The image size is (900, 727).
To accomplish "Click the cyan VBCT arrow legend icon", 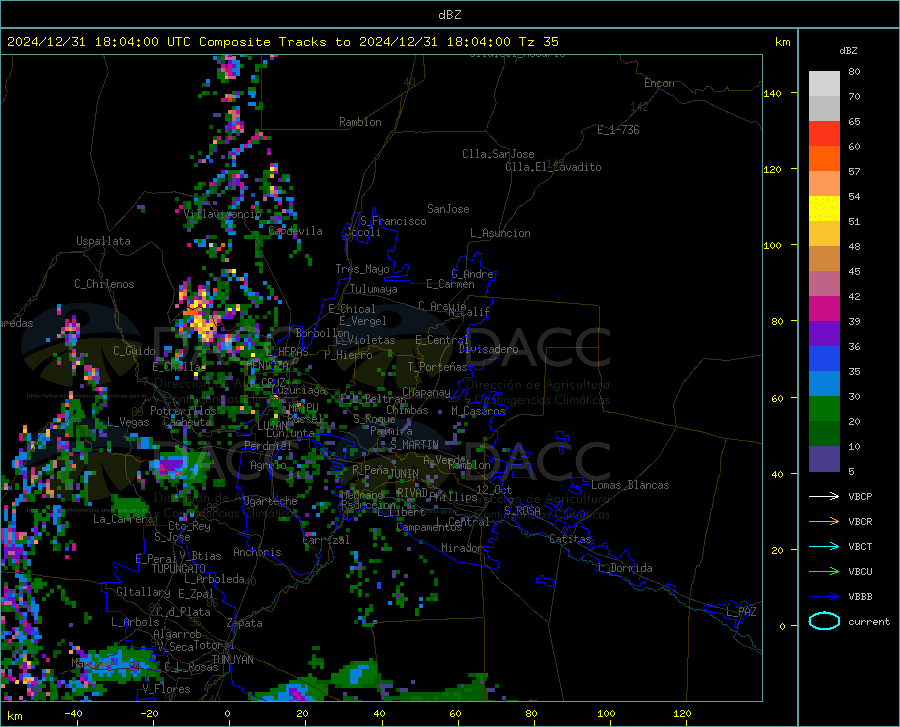I will pyautogui.click(x=824, y=546).
